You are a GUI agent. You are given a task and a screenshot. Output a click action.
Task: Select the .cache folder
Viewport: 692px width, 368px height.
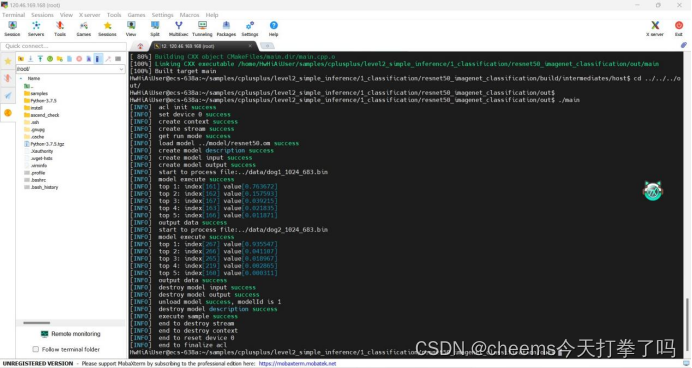coord(34,137)
